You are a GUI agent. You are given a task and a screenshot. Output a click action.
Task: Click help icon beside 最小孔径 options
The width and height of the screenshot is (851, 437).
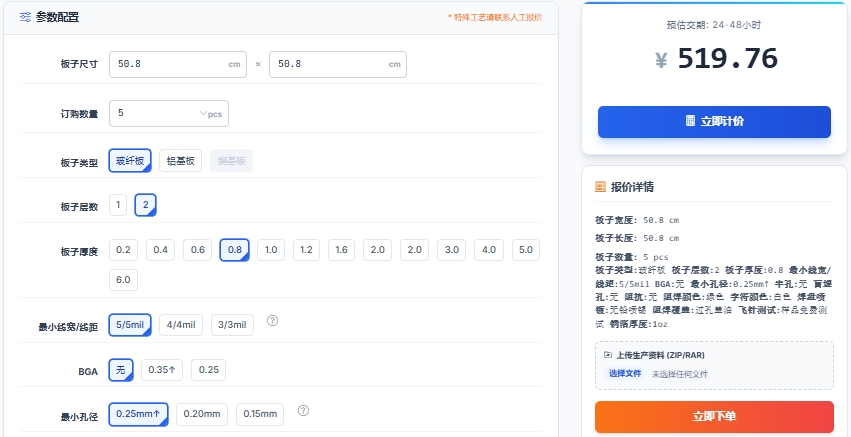click(303, 410)
